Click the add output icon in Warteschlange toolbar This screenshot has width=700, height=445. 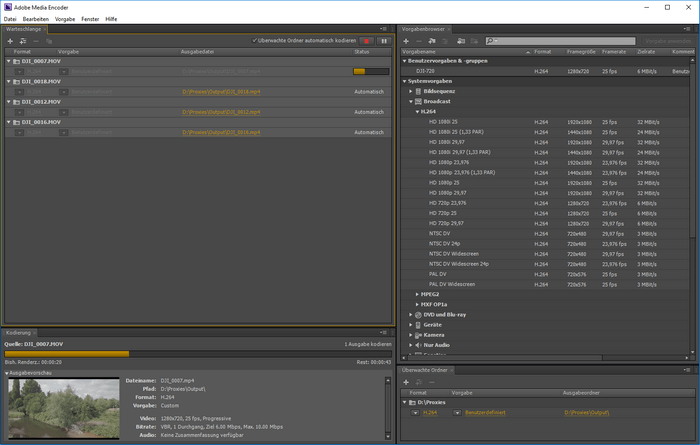pos(23,41)
